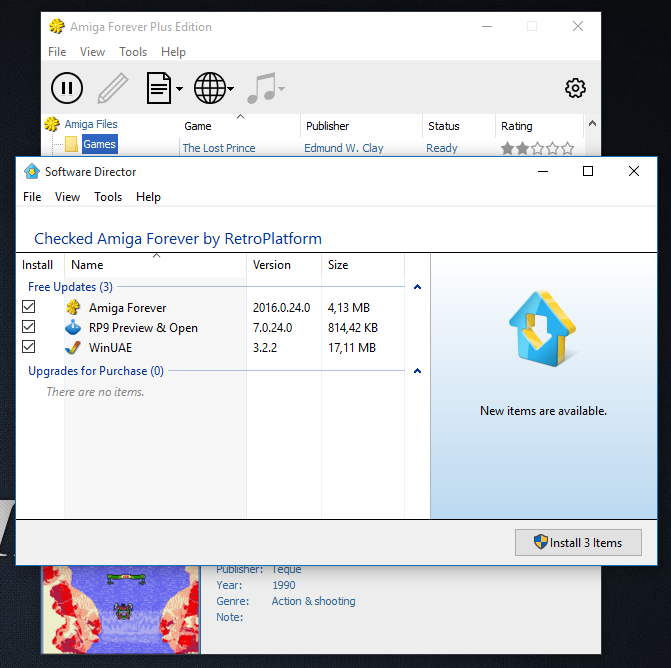Click the RP9 Preview & Open name text
The width and height of the screenshot is (671, 668).
click(143, 328)
